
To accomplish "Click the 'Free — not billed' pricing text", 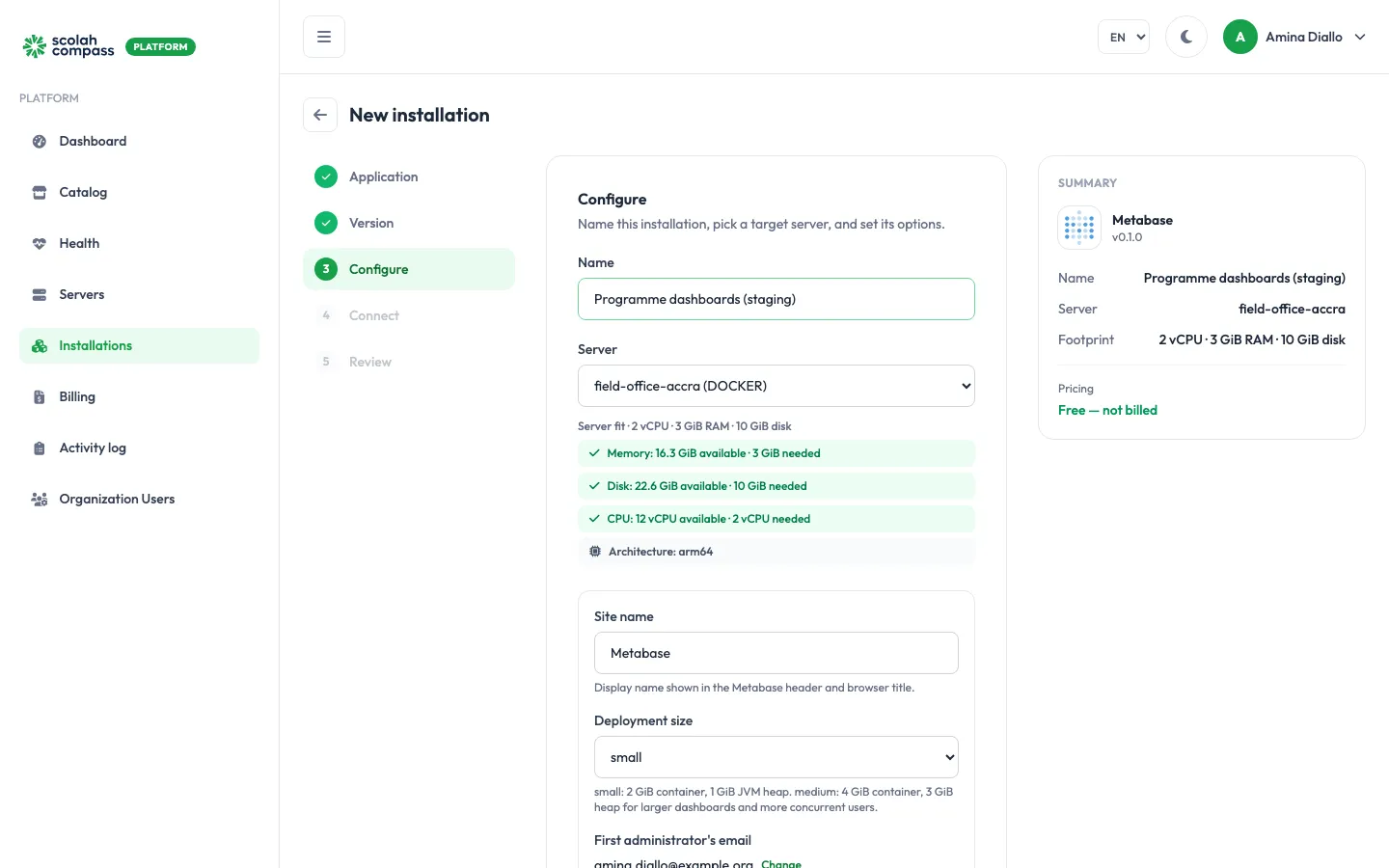I will (x=1107, y=410).
